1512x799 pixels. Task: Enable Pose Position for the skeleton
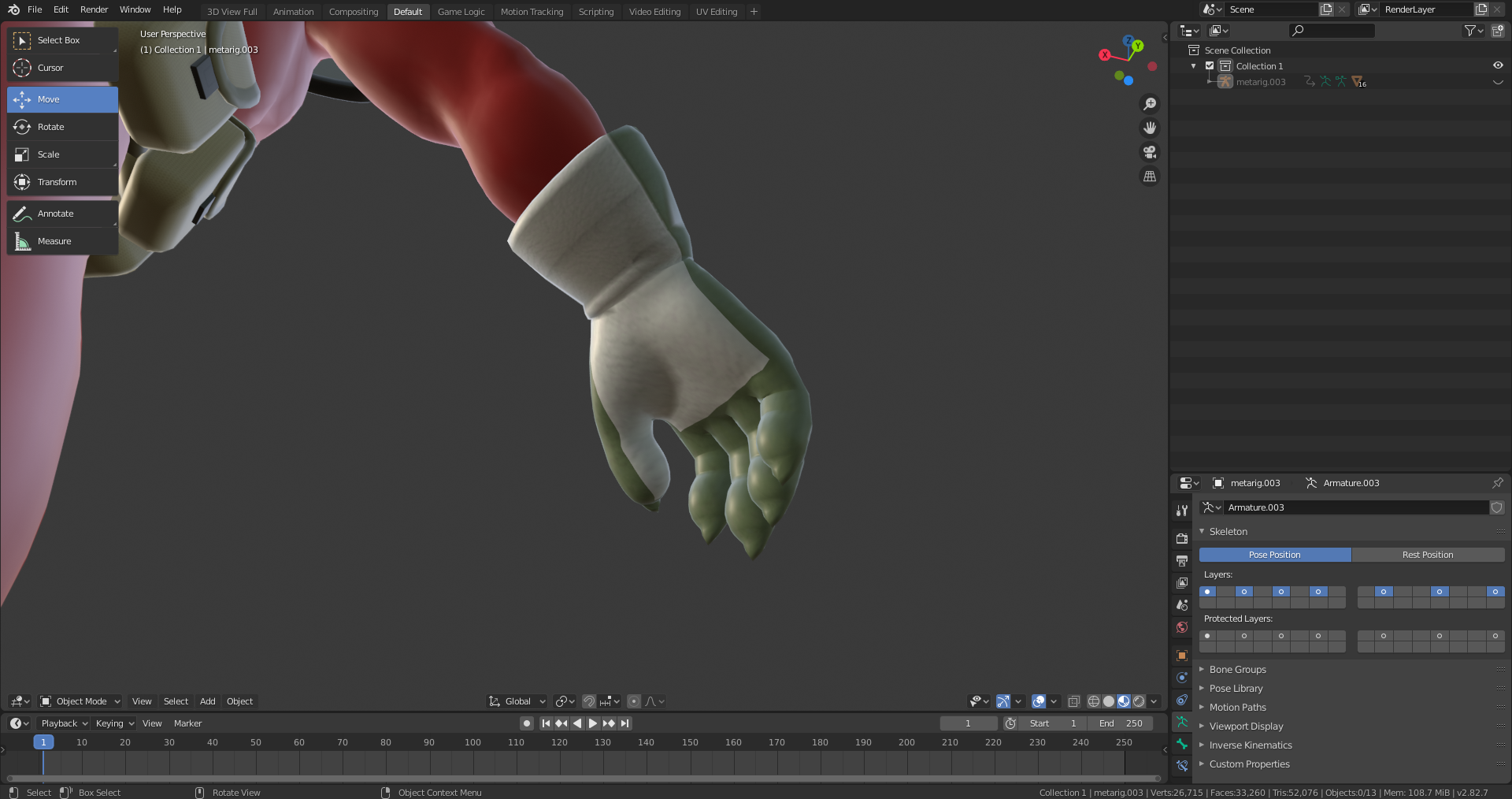[1275, 555]
